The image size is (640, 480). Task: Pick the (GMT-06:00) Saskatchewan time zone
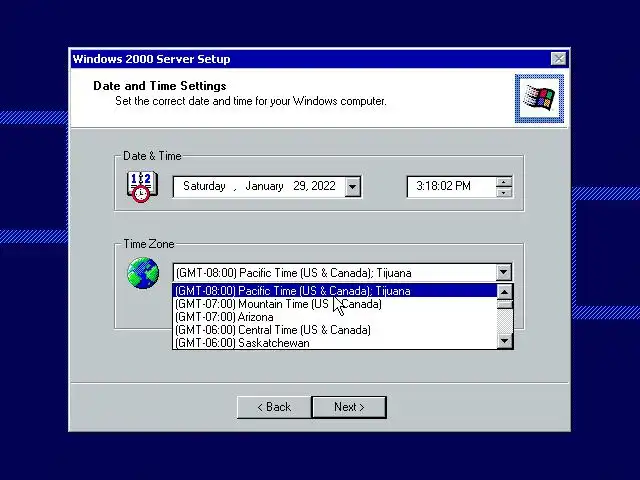335,343
